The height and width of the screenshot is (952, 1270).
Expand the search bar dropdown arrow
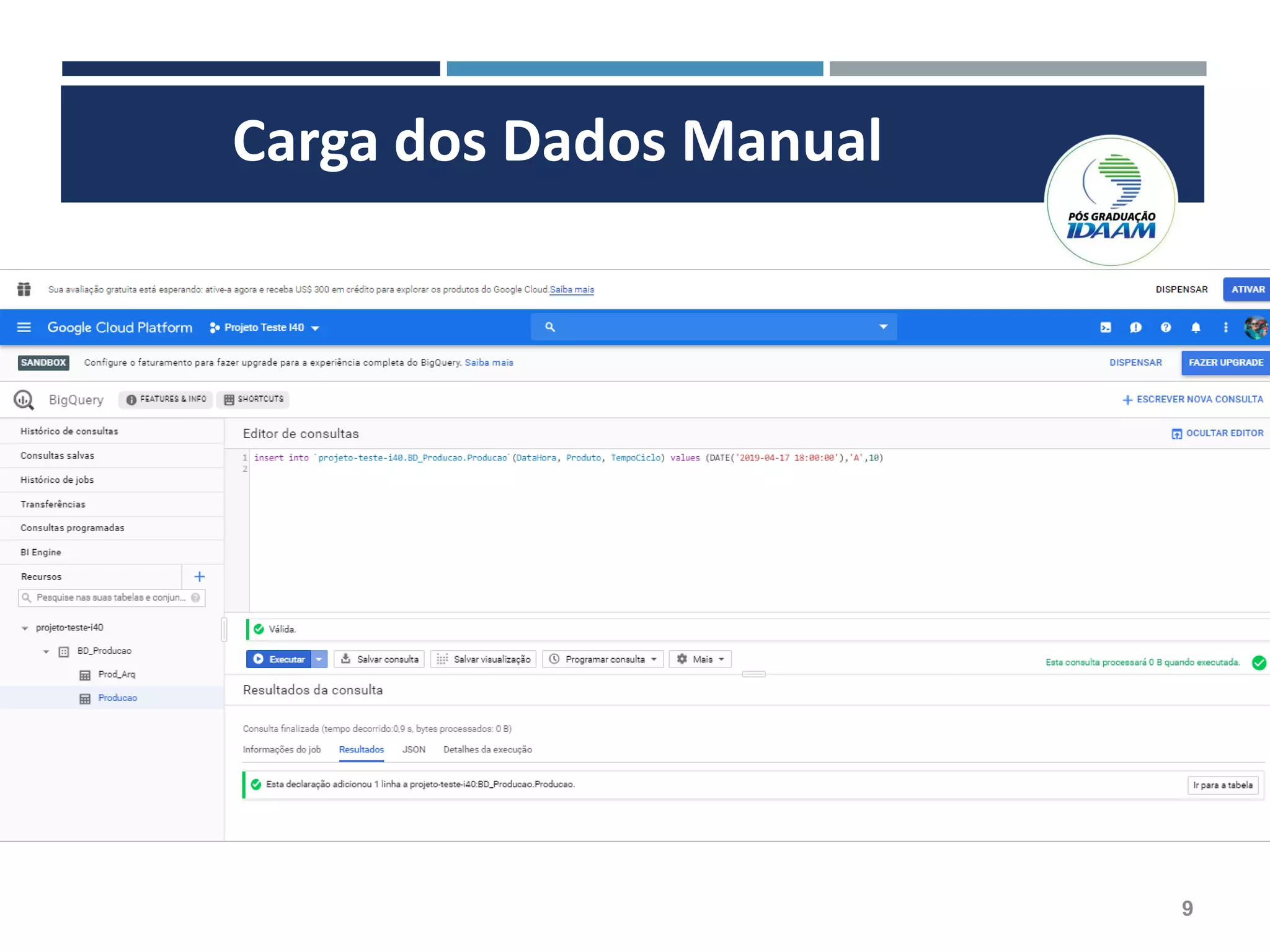pos(883,327)
